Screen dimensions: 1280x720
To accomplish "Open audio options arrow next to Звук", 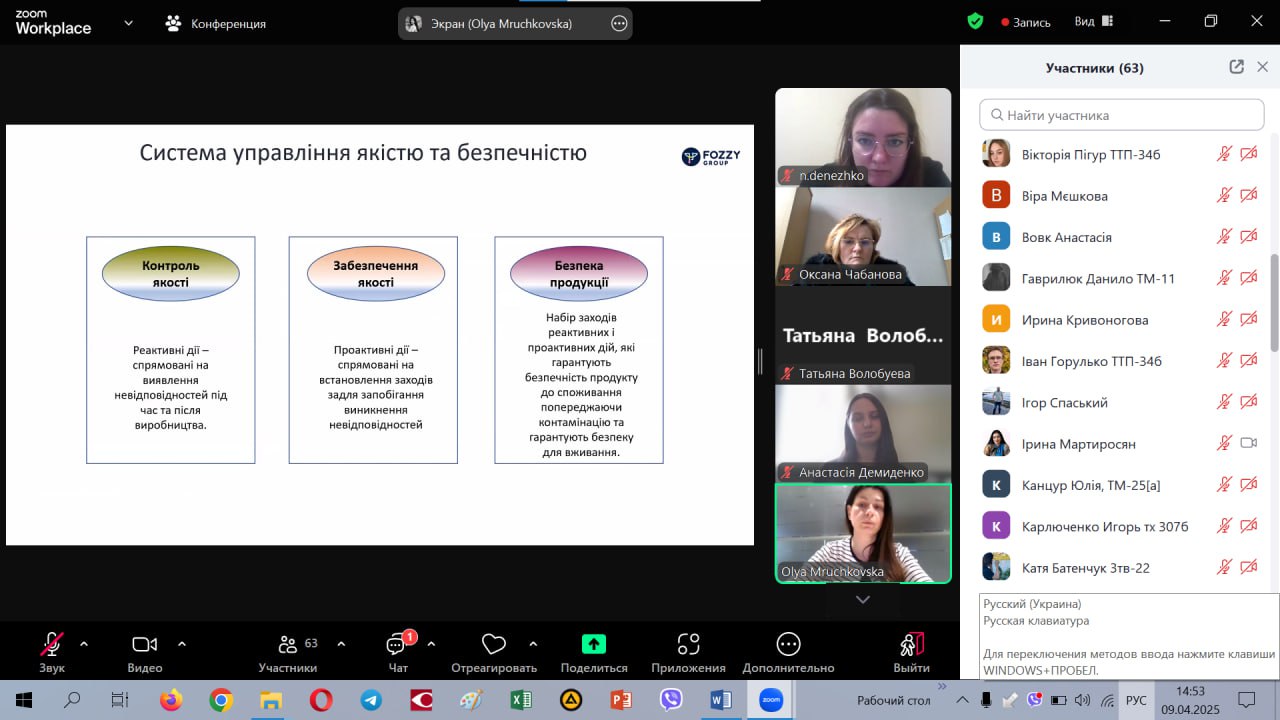I will (x=84, y=644).
